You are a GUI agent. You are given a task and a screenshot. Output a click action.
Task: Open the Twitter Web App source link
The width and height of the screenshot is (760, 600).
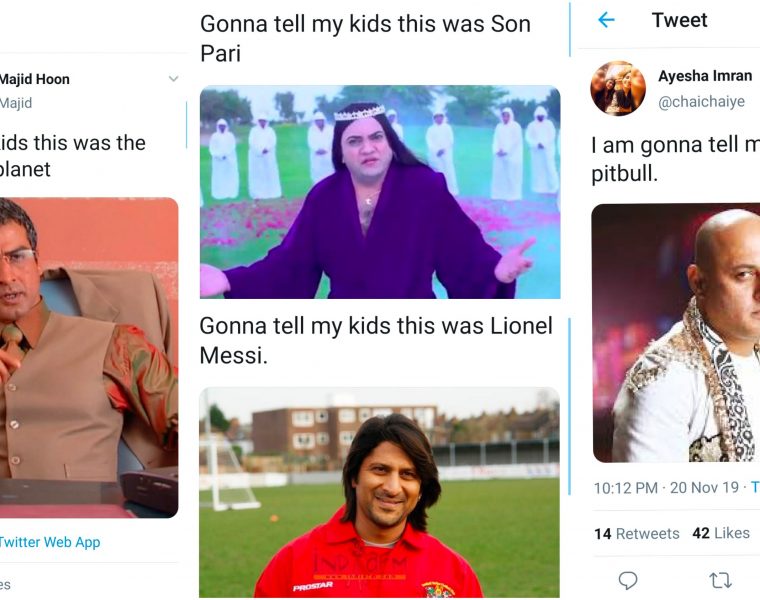click(x=49, y=542)
